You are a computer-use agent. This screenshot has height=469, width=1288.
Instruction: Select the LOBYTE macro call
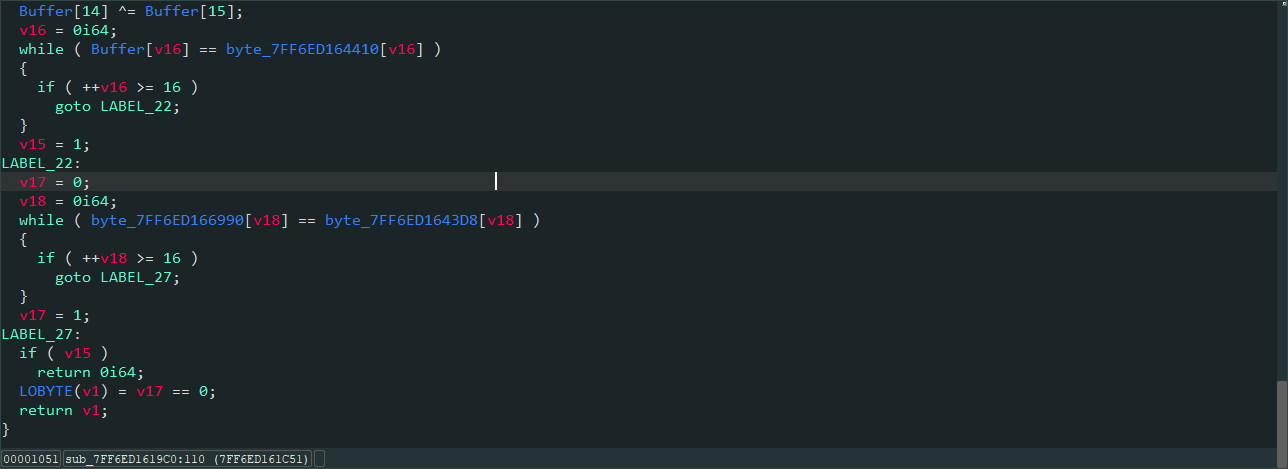tap(46, 391)
